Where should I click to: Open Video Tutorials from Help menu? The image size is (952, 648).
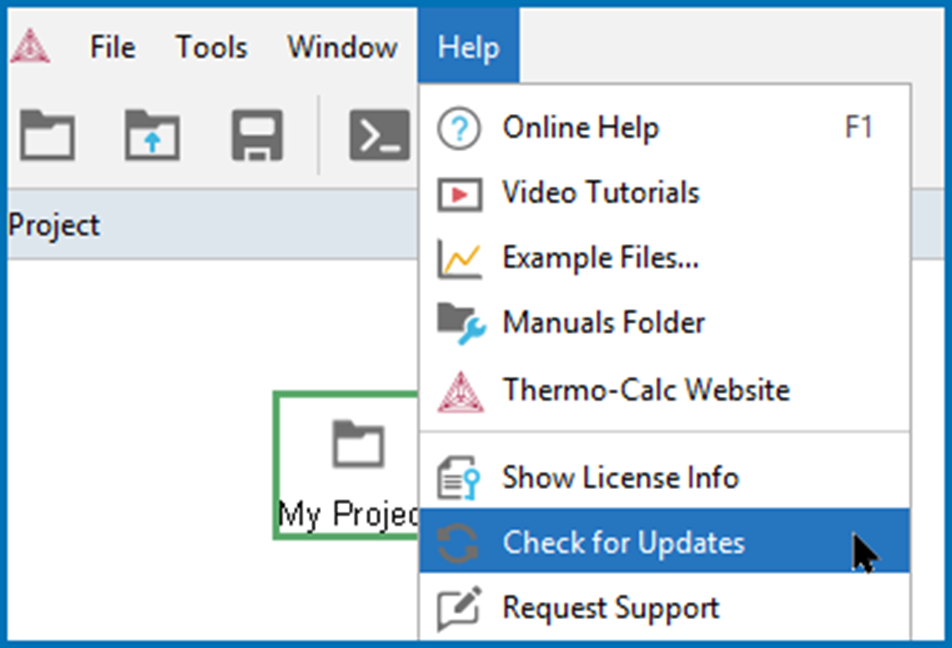coord(665,193)
